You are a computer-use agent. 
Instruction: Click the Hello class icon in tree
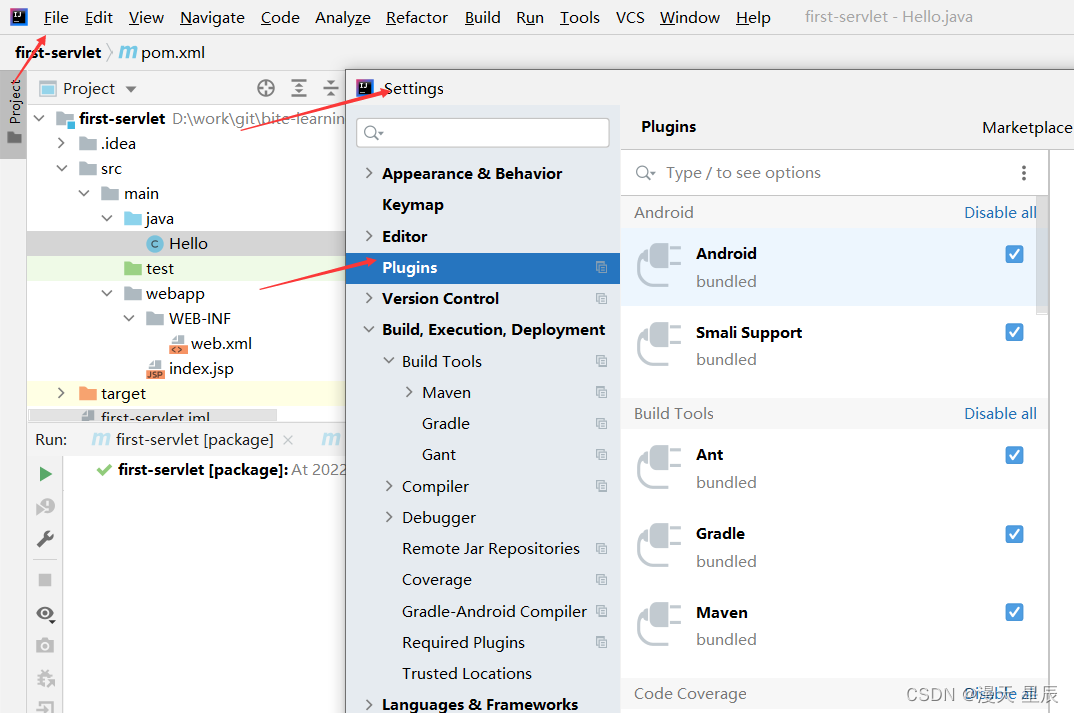[155, 244]
